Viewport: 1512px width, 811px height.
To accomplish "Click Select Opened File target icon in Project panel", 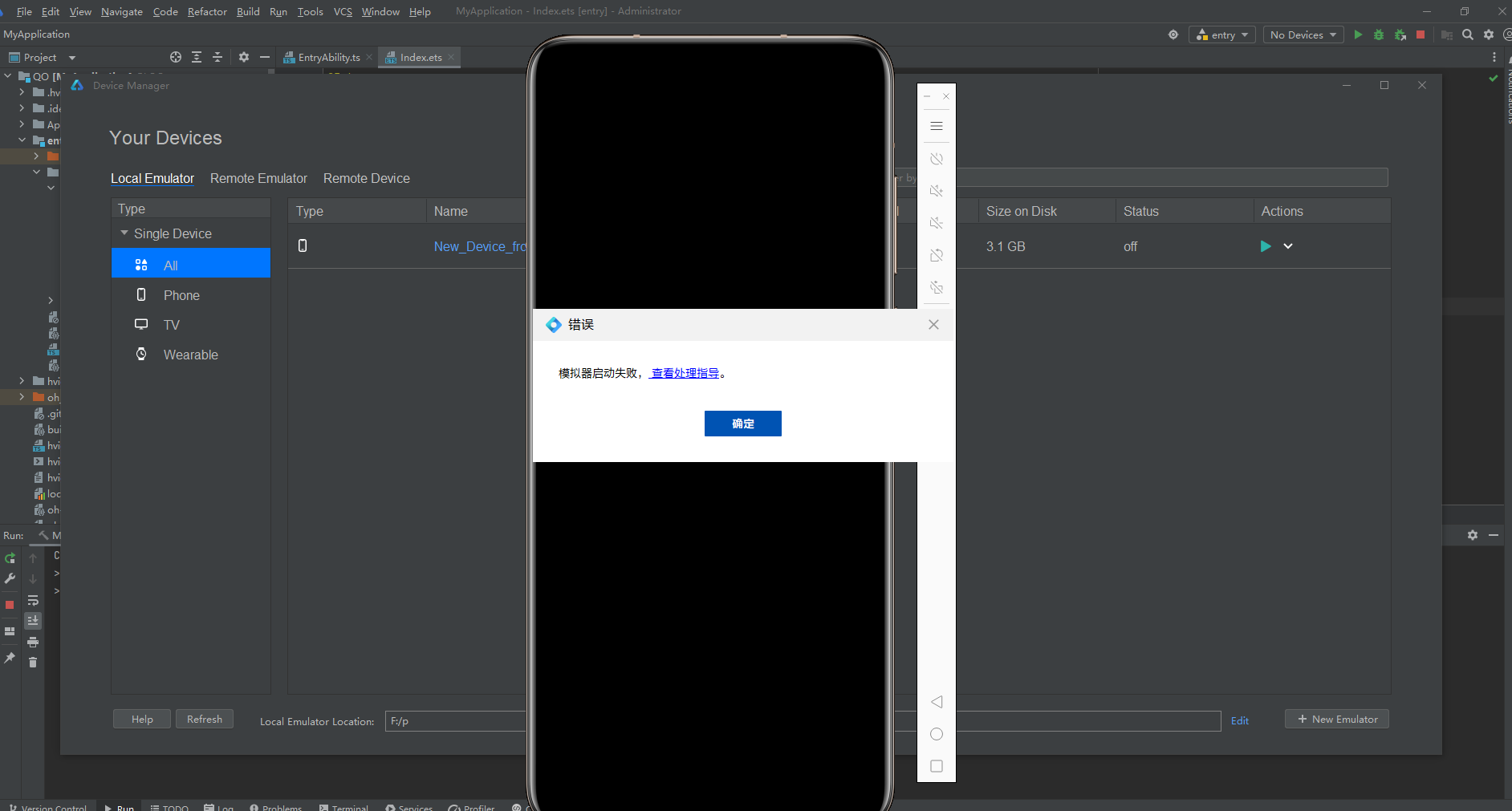I will coord(176,57).
